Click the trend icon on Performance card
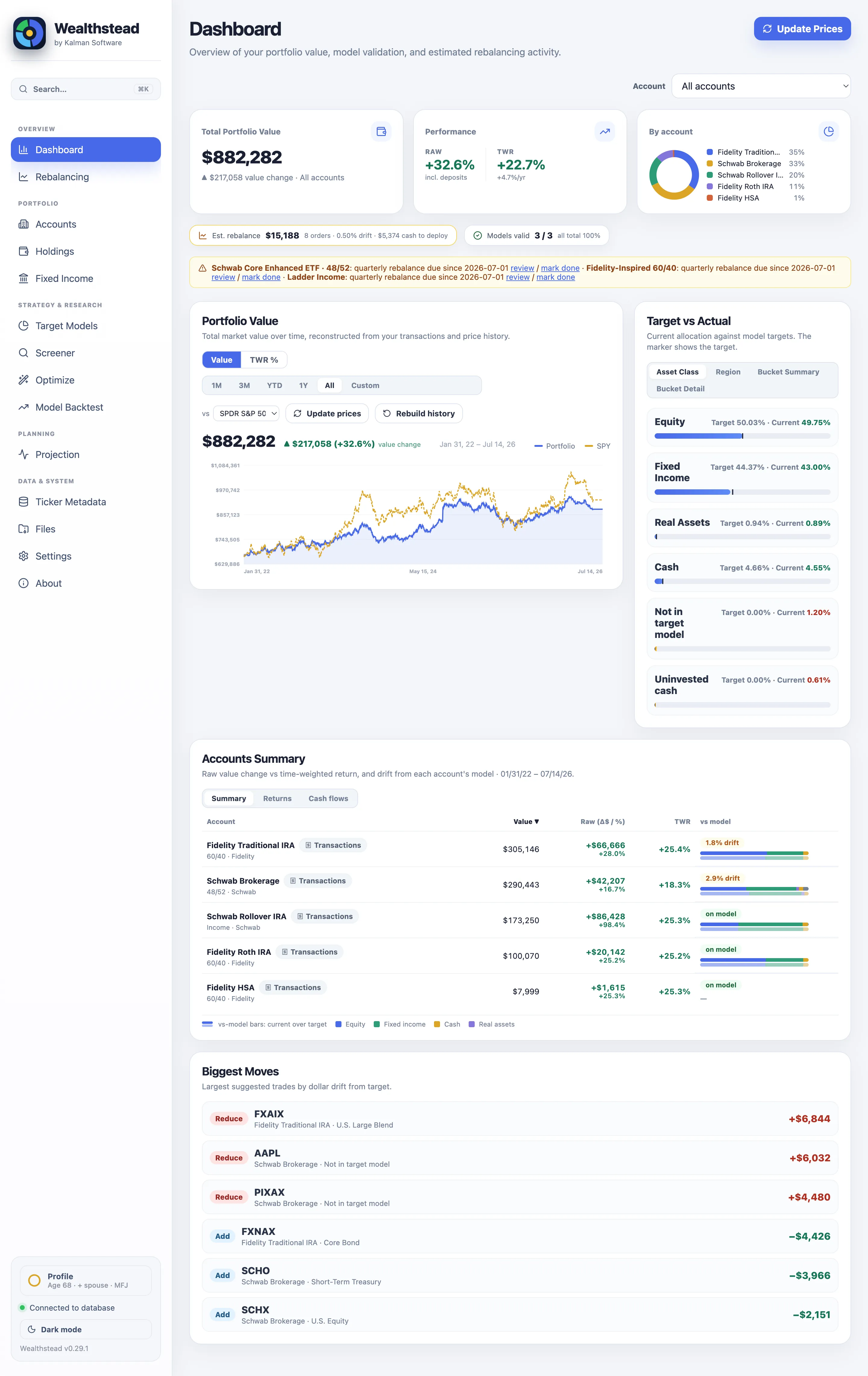868x1376 pixels. [x=605, y=131]
